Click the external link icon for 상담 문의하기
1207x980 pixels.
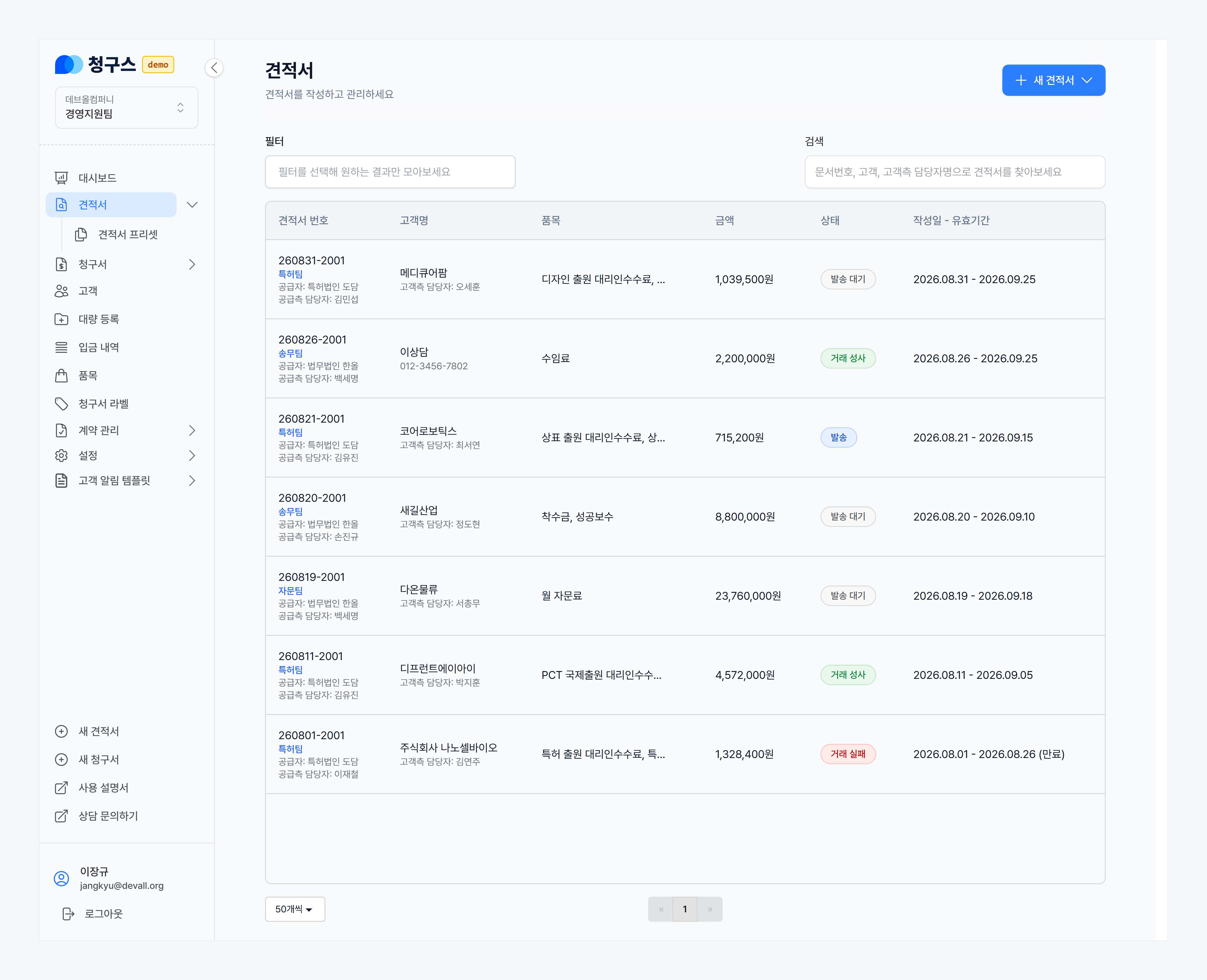tap(62, 816)
